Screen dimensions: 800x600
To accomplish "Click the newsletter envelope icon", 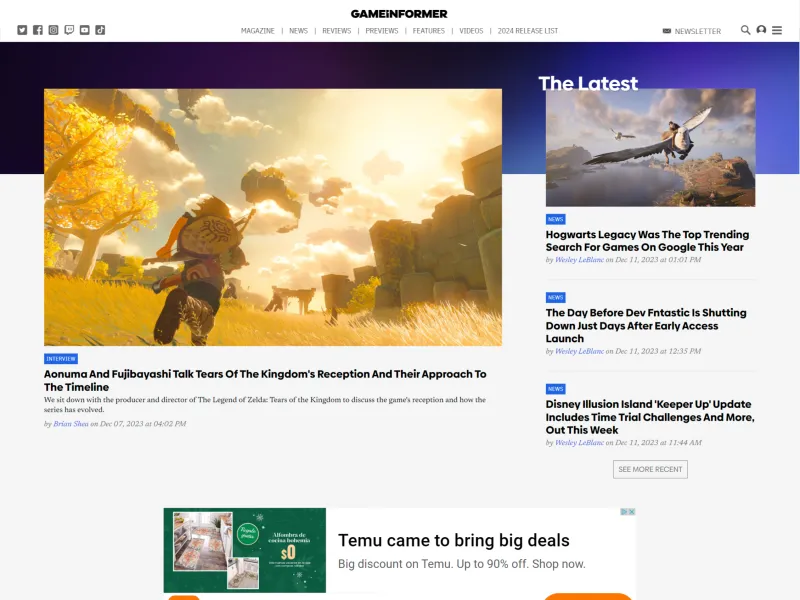I will click(666, 31).
